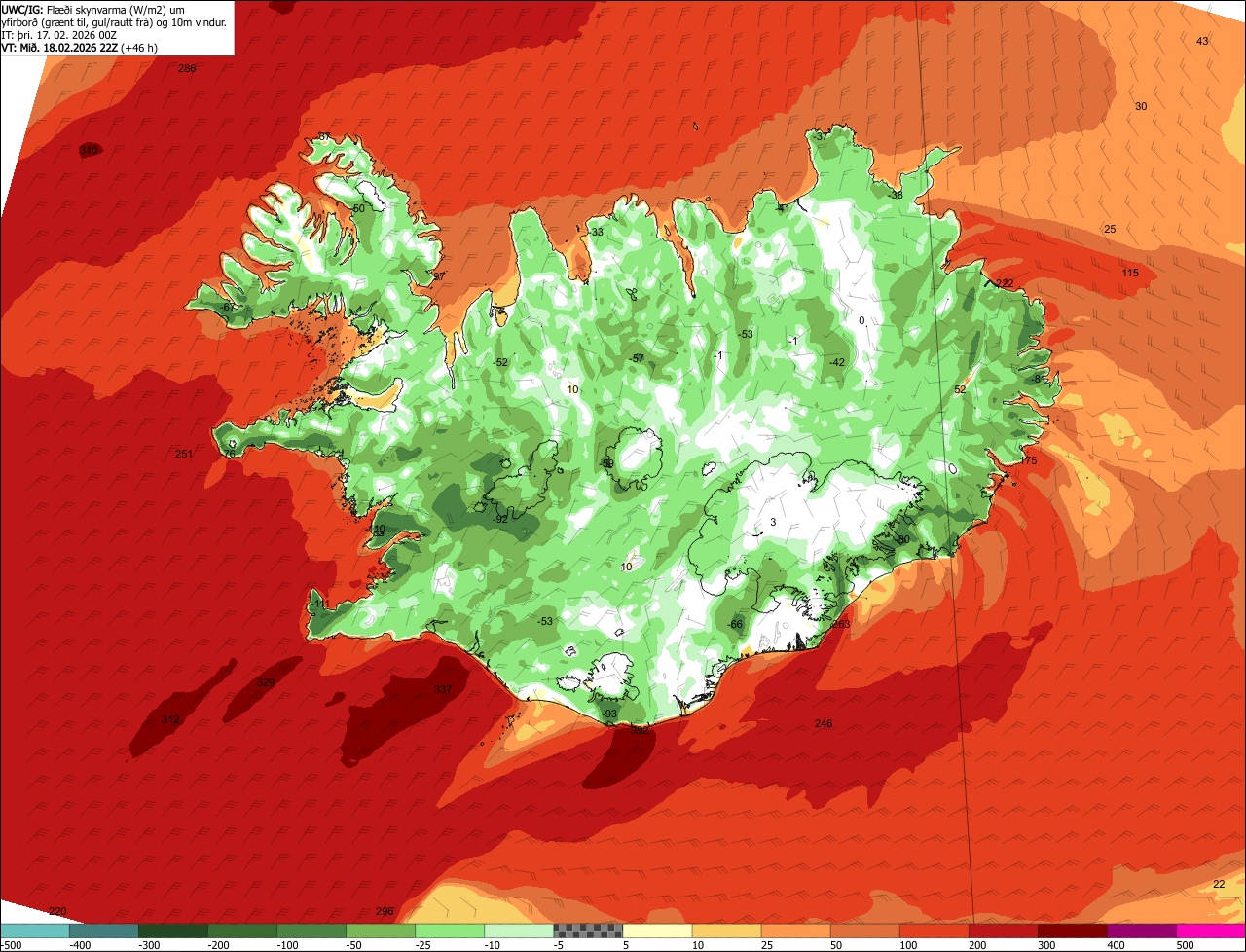Click the map value -42

837,362
